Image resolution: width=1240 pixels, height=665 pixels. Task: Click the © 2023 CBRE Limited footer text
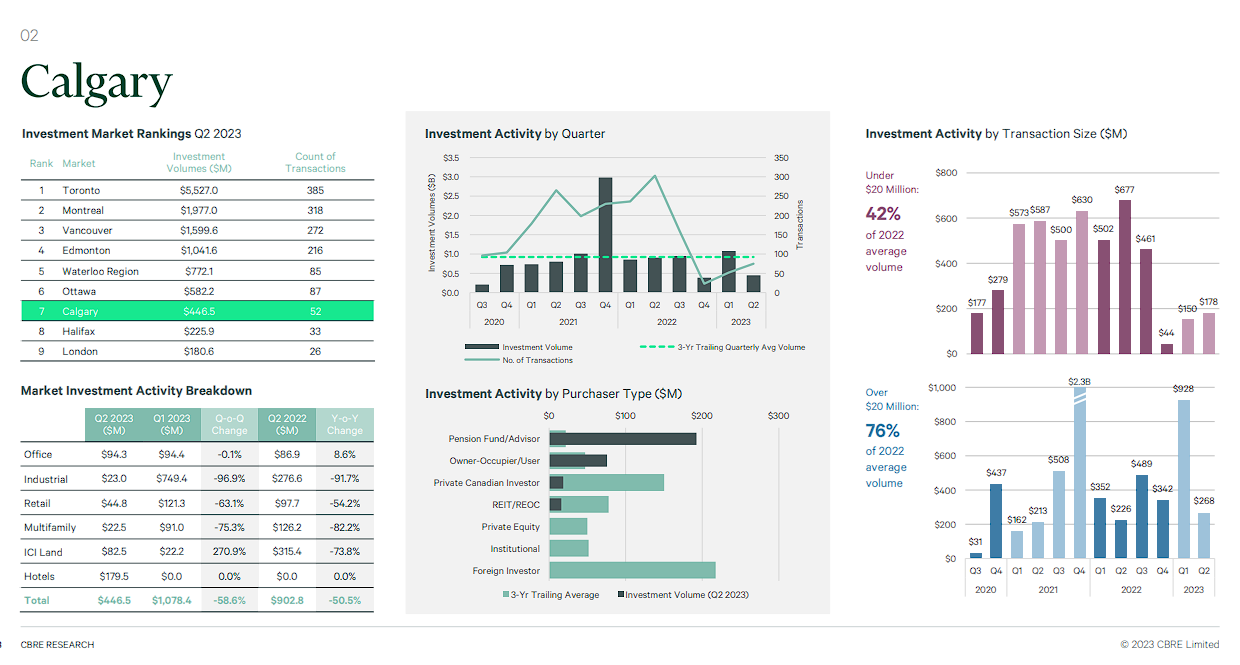pyautogui.click(x=1169, y=645)
